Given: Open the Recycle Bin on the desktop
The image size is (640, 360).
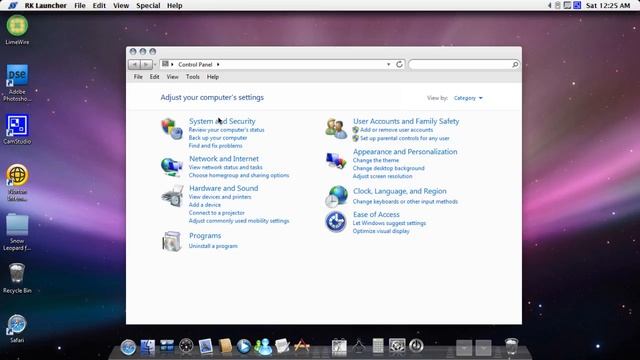Looking at the screenshot, I should [x=17, y=278].
